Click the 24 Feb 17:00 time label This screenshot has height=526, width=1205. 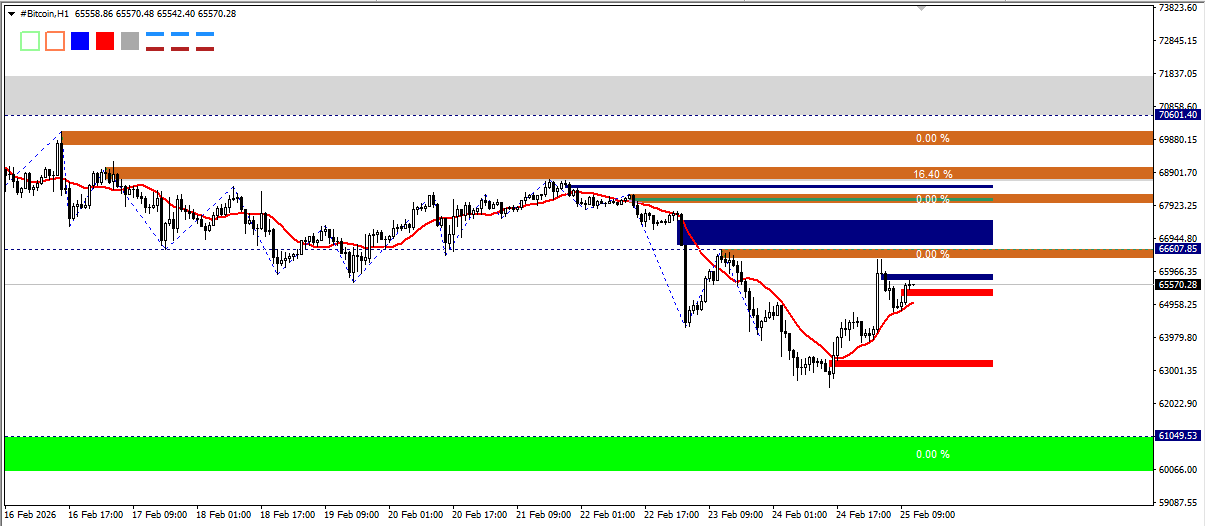coord(864,515)
